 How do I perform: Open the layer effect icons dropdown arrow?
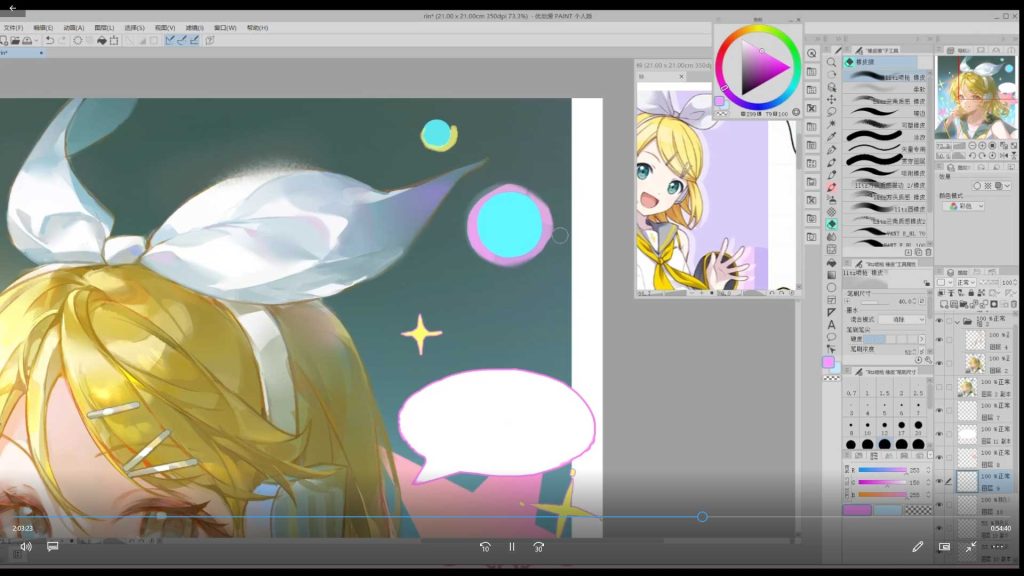(1008, 186)
